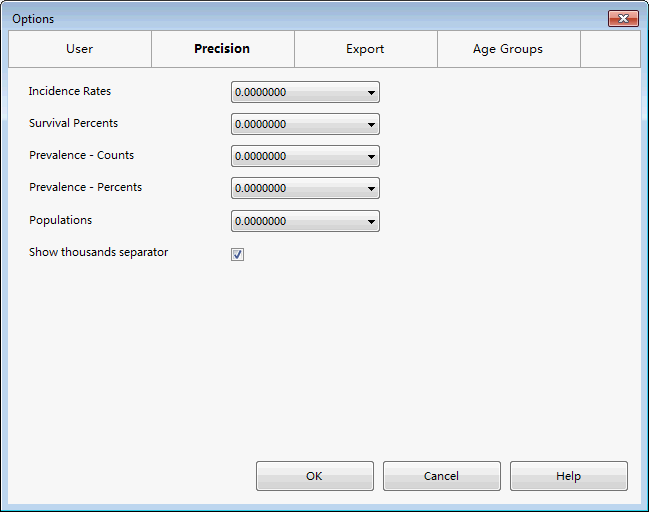Viewport: 649px width, 512px height.
Task: Switch to the User tab
Action: (x=80, y=49)
